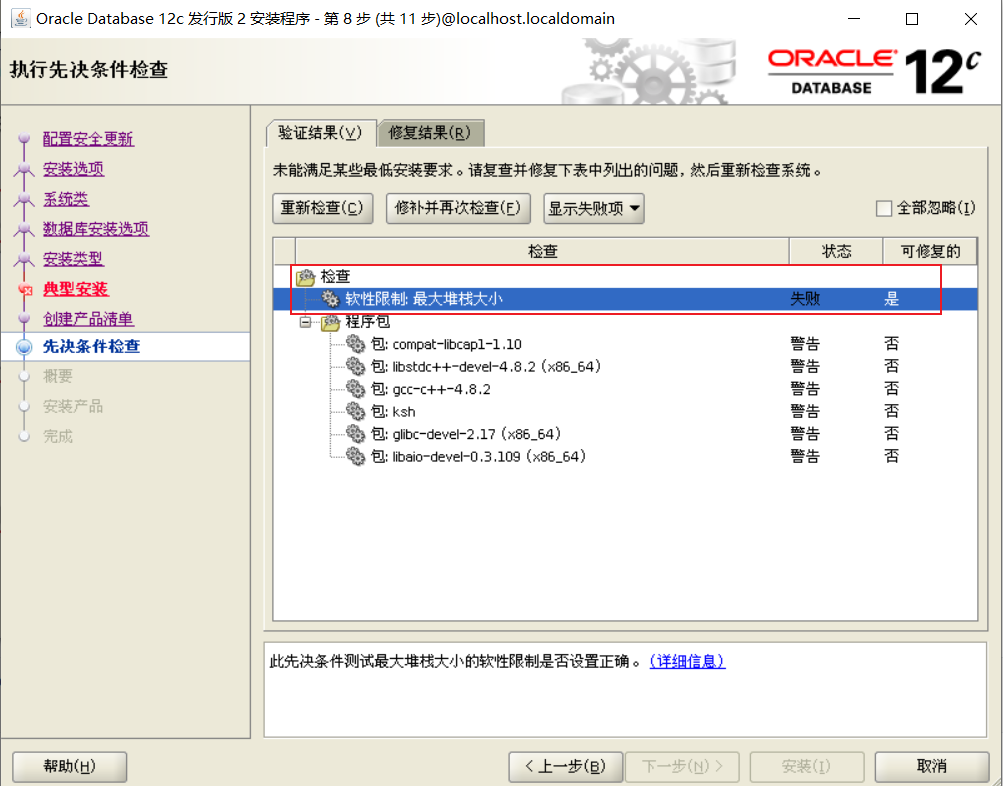
Task: Click gear icon beside gcc-c++-4.8.2
Action: [356, 389]
